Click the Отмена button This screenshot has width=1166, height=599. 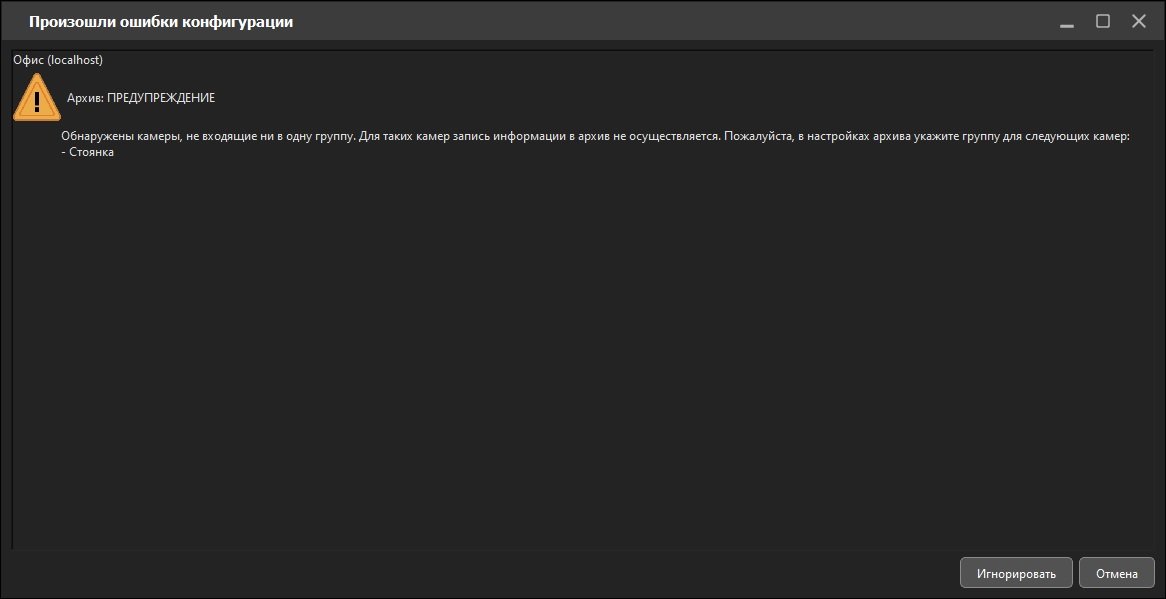pyautogui.click(x=1116, y=574)
